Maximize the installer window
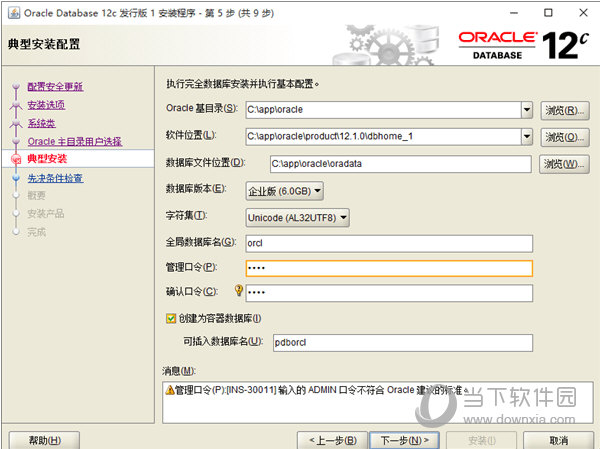The image size is (600, 449). pos(548,13)
